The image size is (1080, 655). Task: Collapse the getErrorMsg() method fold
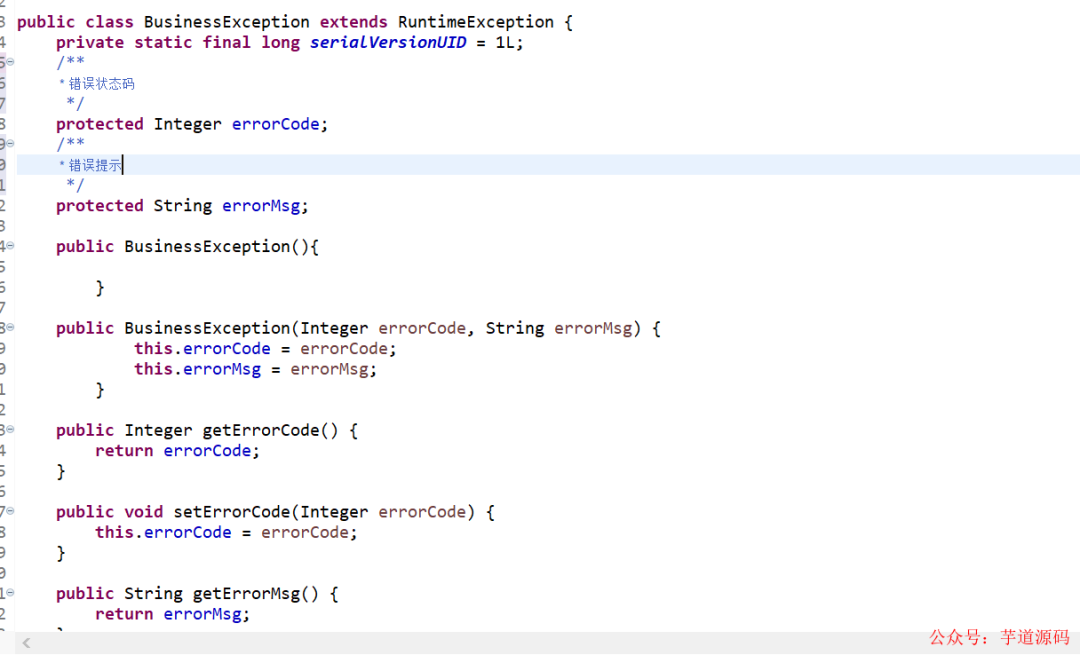coord(10,592)
